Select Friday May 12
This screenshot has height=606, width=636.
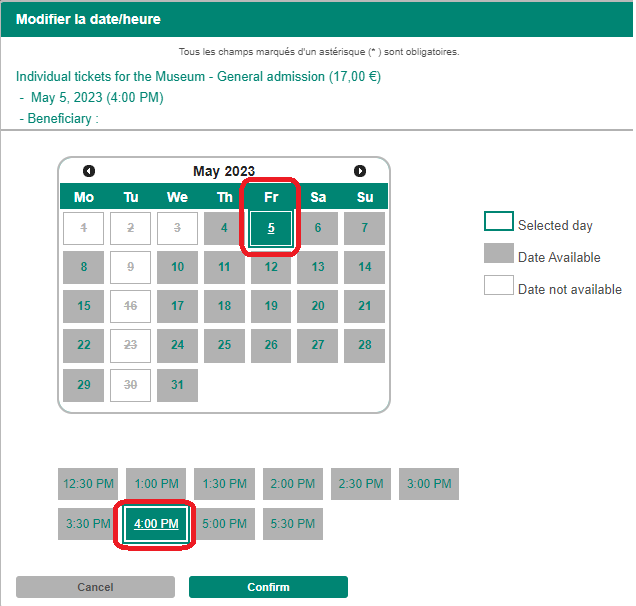[271, 267]
